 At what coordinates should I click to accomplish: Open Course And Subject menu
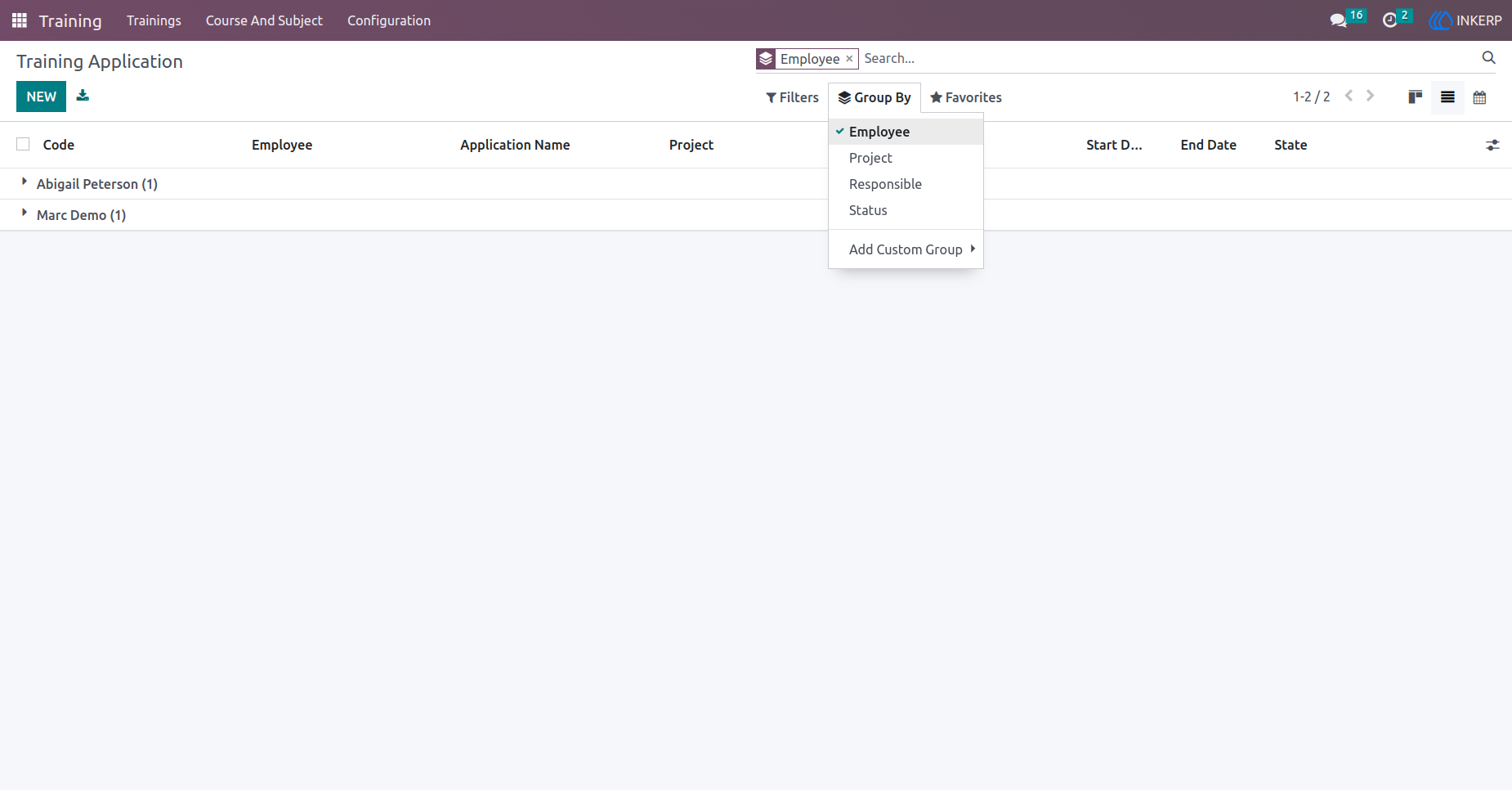click(264, 20)
